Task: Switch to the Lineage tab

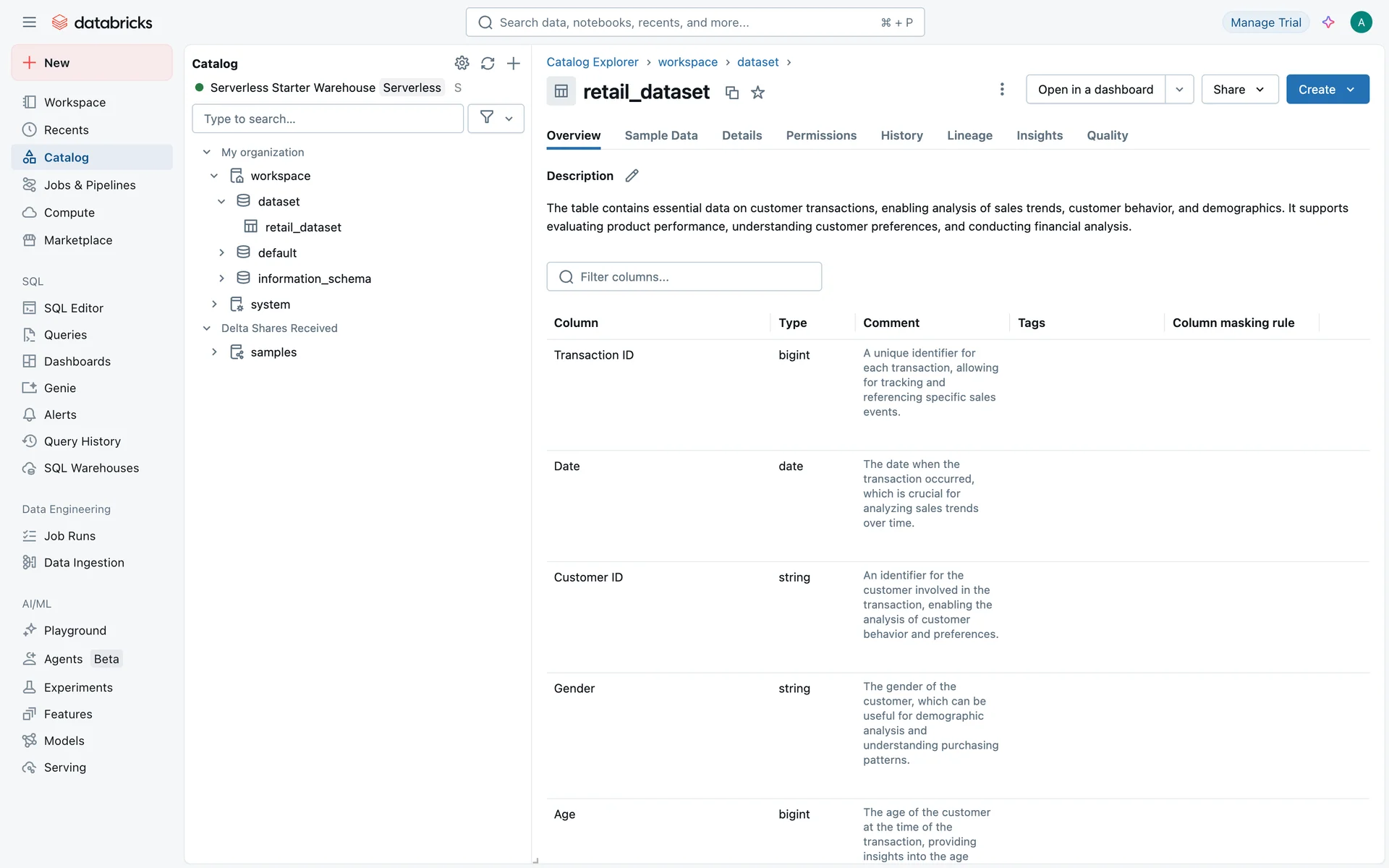Action: click(x=969, y=135)
